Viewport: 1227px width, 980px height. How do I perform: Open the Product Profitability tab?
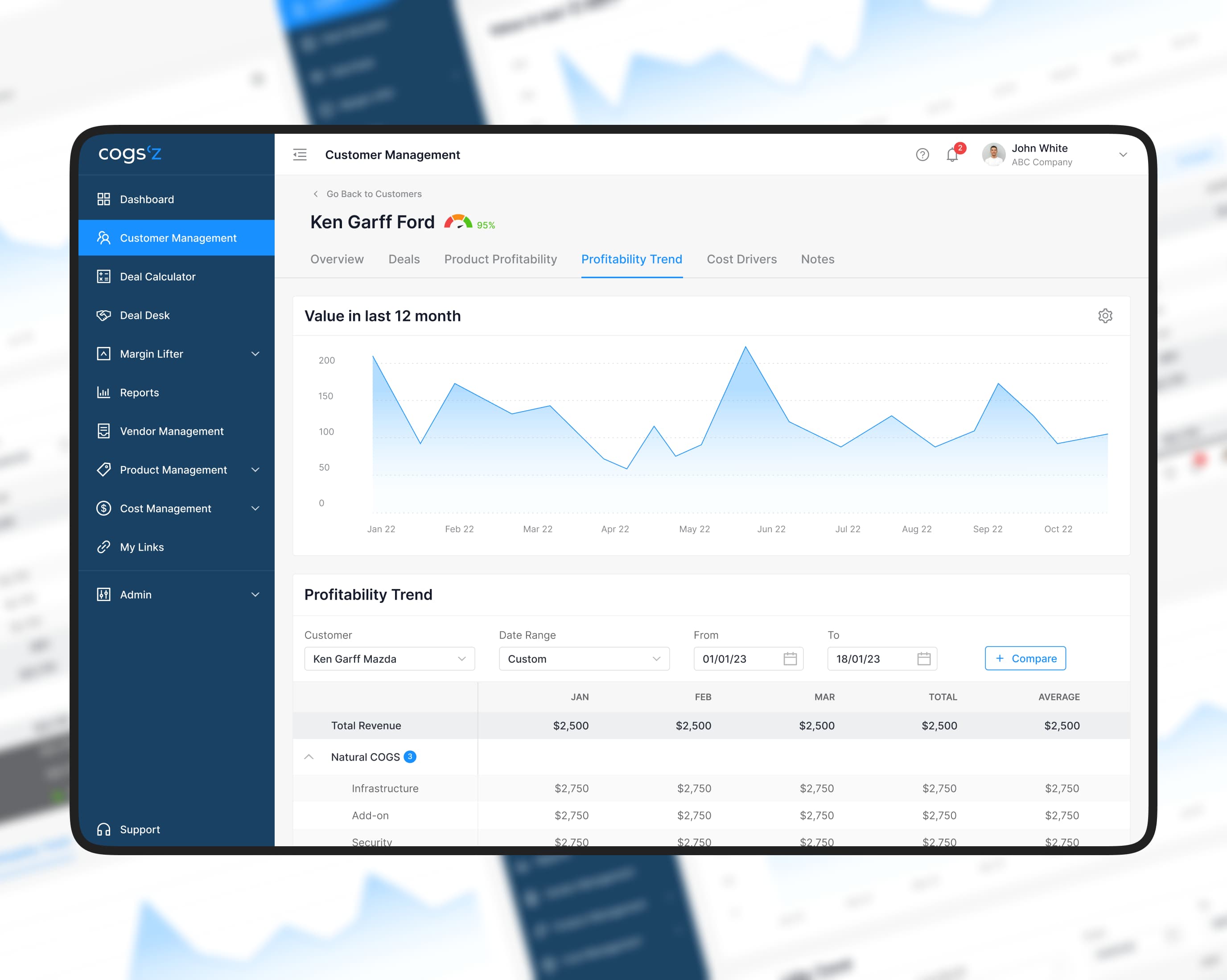tap(501, 259)
